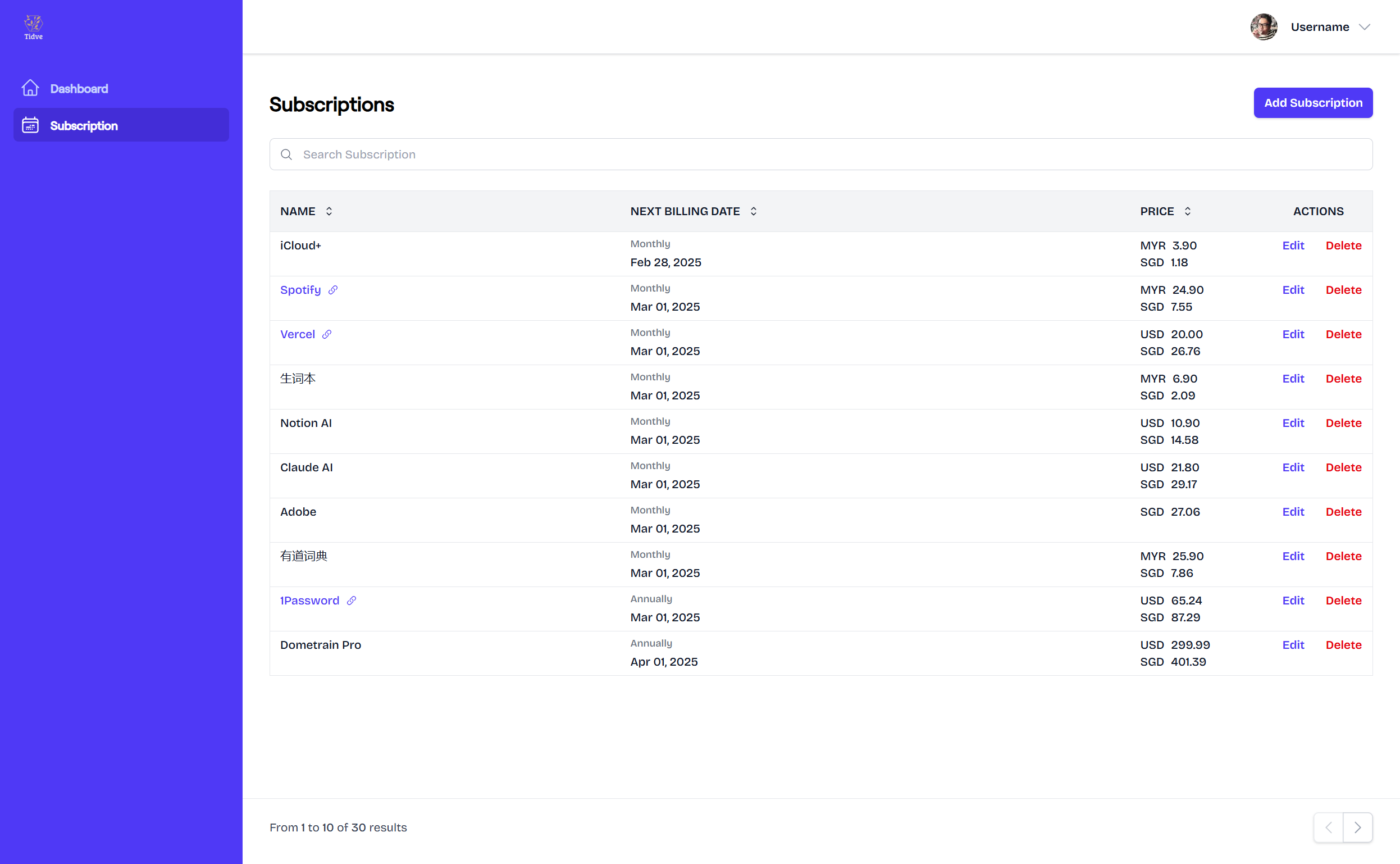Click the Add Subscription button

coord(1312,103)
